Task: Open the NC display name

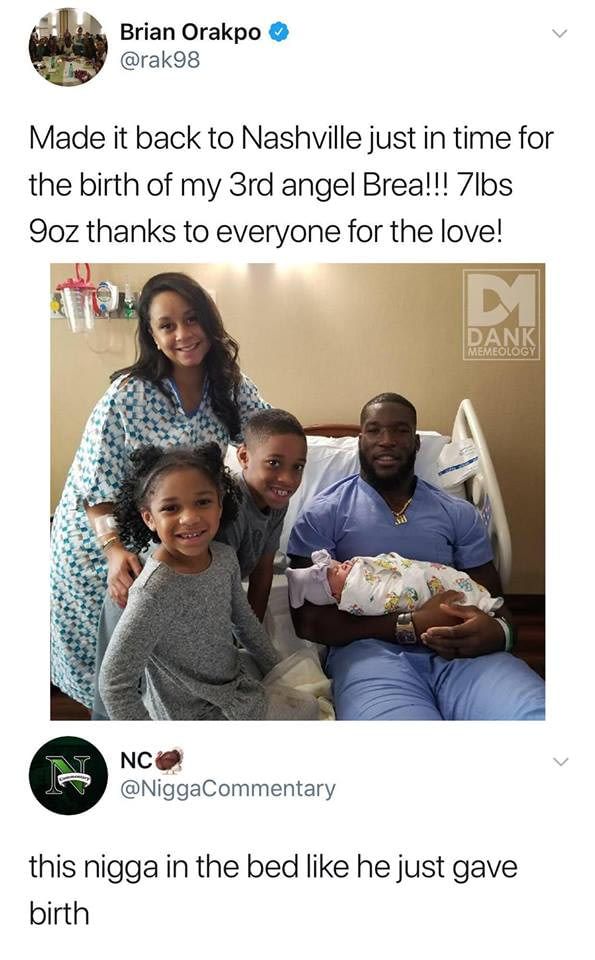Action: click(x=137, y=760)
